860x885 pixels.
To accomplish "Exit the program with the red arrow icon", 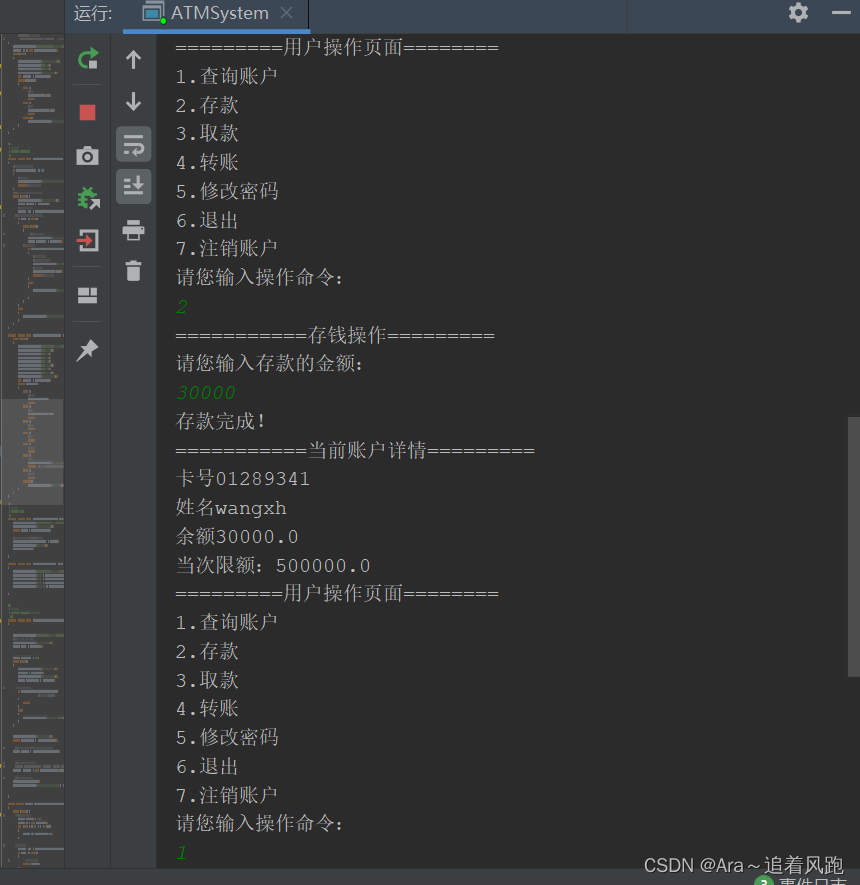I will (87, 240).
